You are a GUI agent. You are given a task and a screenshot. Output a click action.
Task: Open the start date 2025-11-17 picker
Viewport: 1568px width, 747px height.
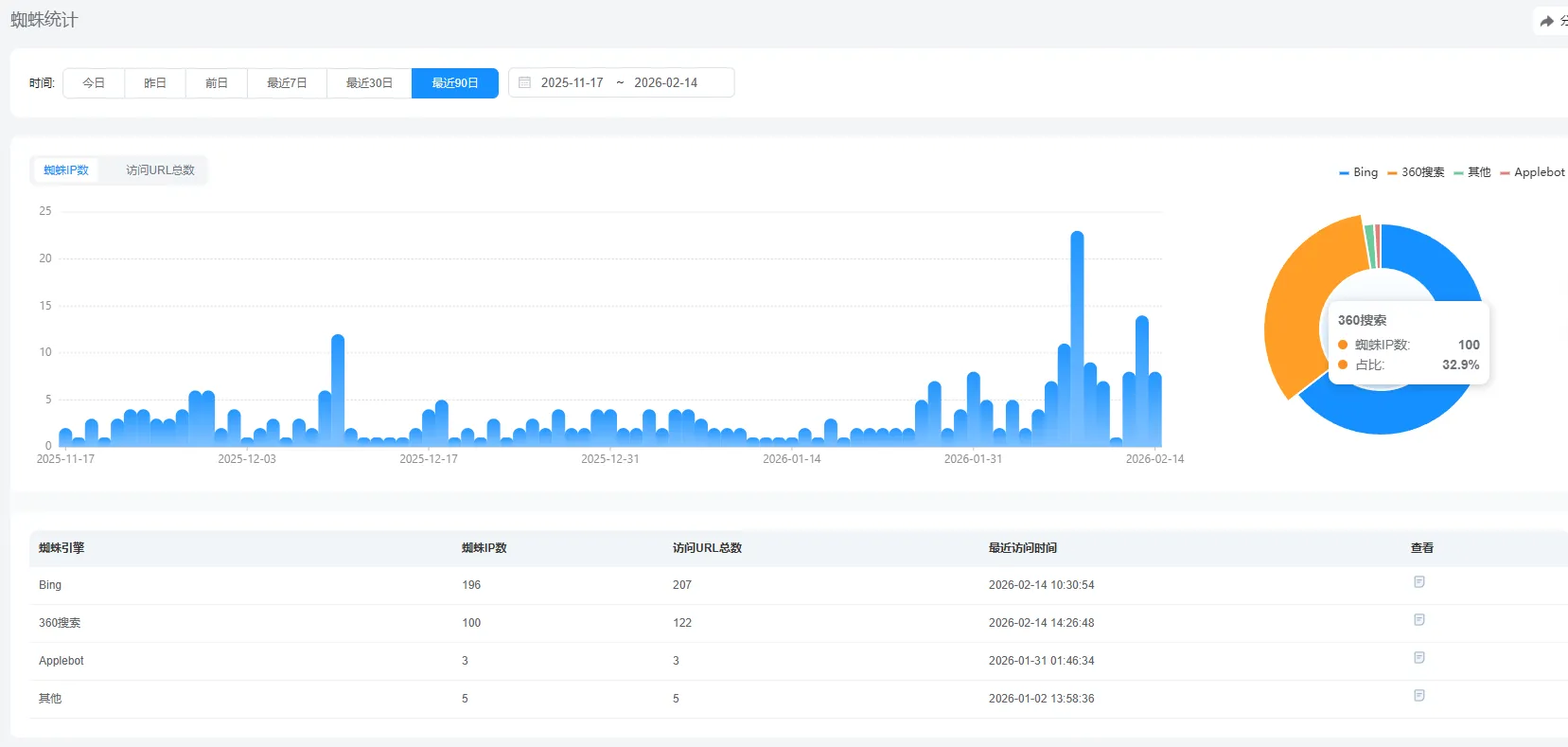tap(572, 82)
